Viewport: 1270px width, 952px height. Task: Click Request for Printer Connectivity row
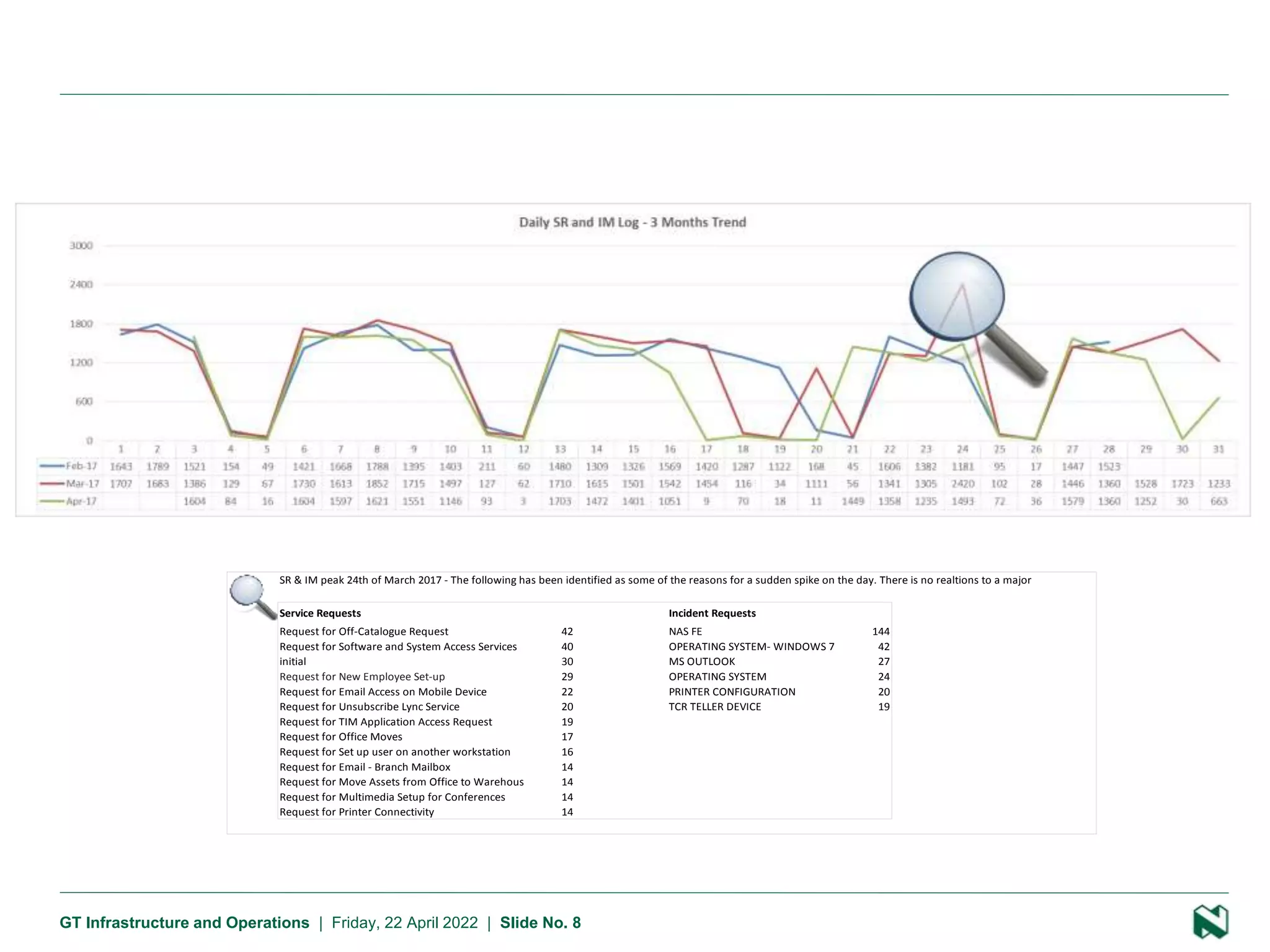coord(357,812)
